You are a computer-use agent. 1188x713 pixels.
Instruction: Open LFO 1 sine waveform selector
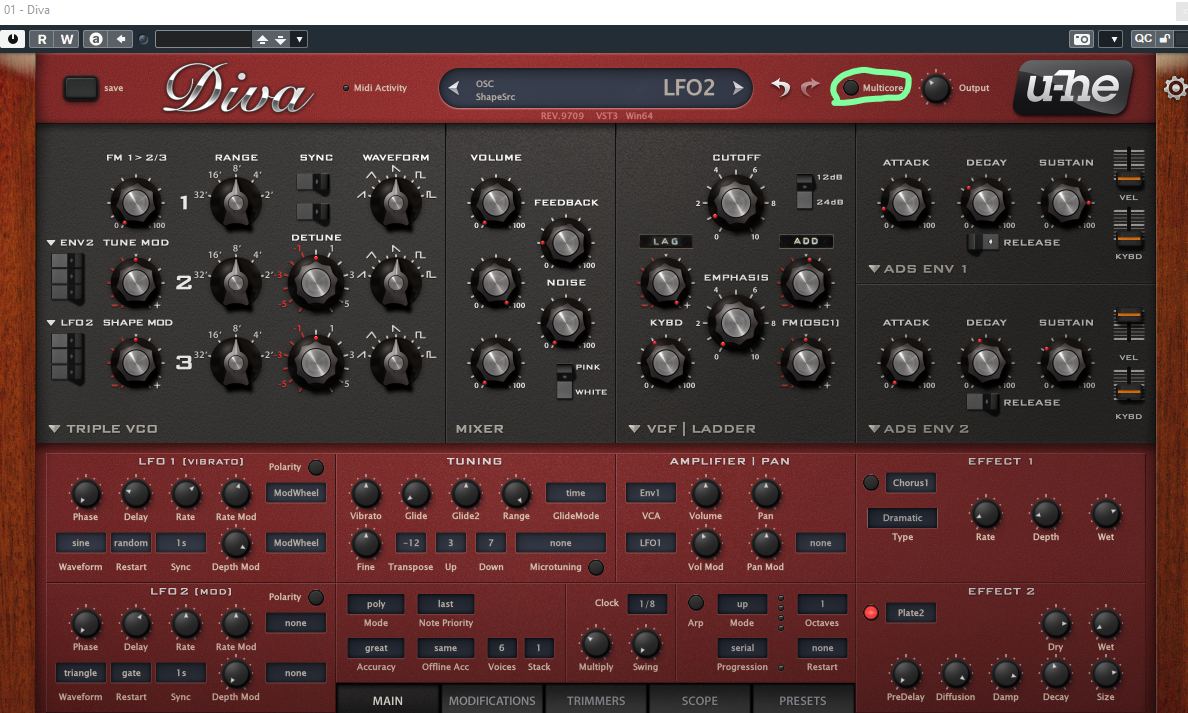pyautogui.click(x=80, y=543)
